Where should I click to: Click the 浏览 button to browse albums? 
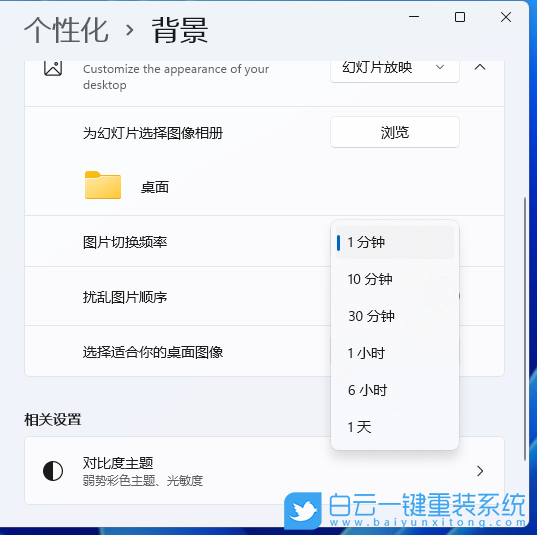(x=395, y=132)
